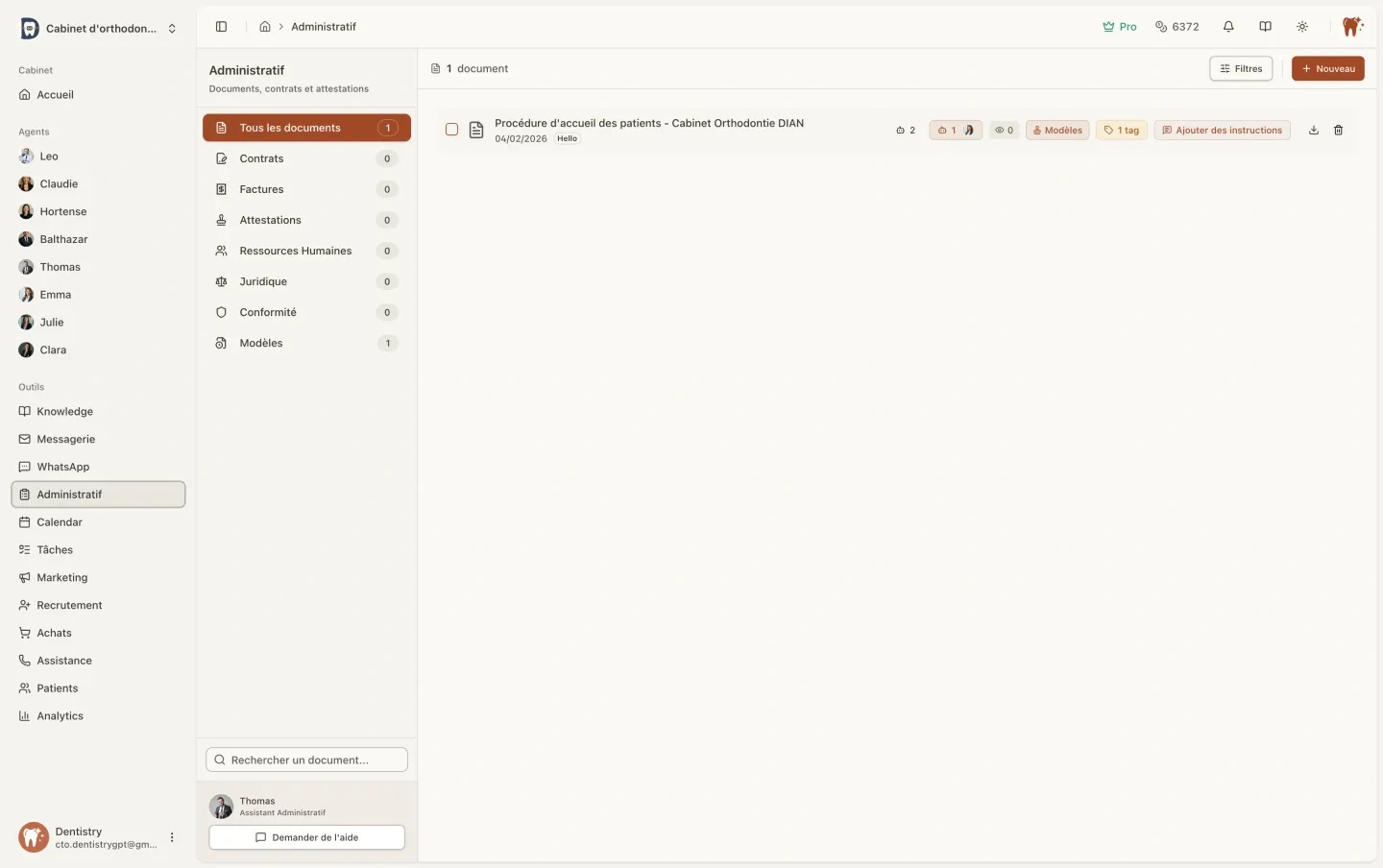Open the credits counter showing 6372
The width and height of the screenshot is (1383, 868).
coord(1177,27)
